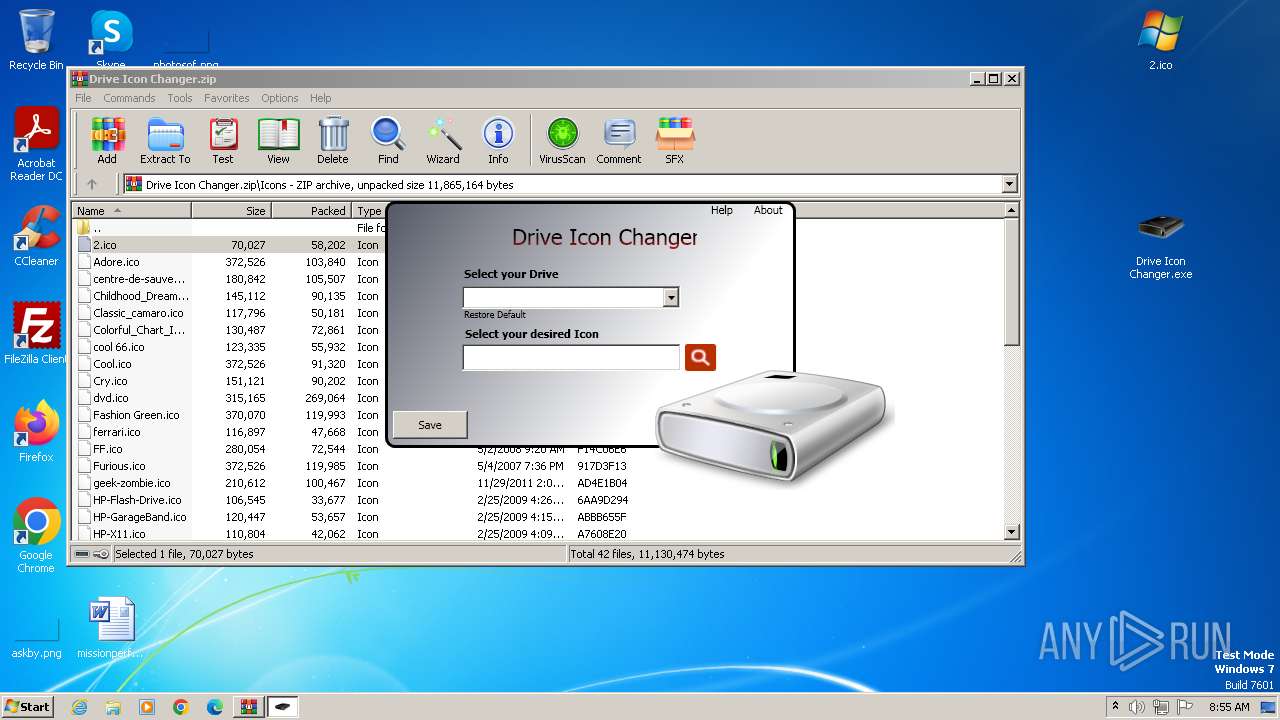Click the SFX toolbar icon
The width and height of the screenshot is (1280, 720).
click(x=675, y=140)
